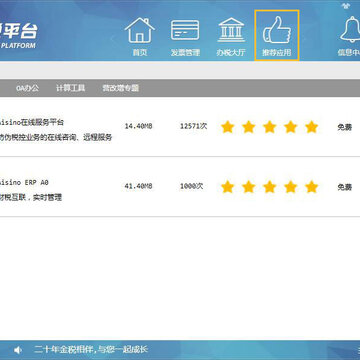
Task: Switch to the OA办公 tab
Action: click(27, 88)
